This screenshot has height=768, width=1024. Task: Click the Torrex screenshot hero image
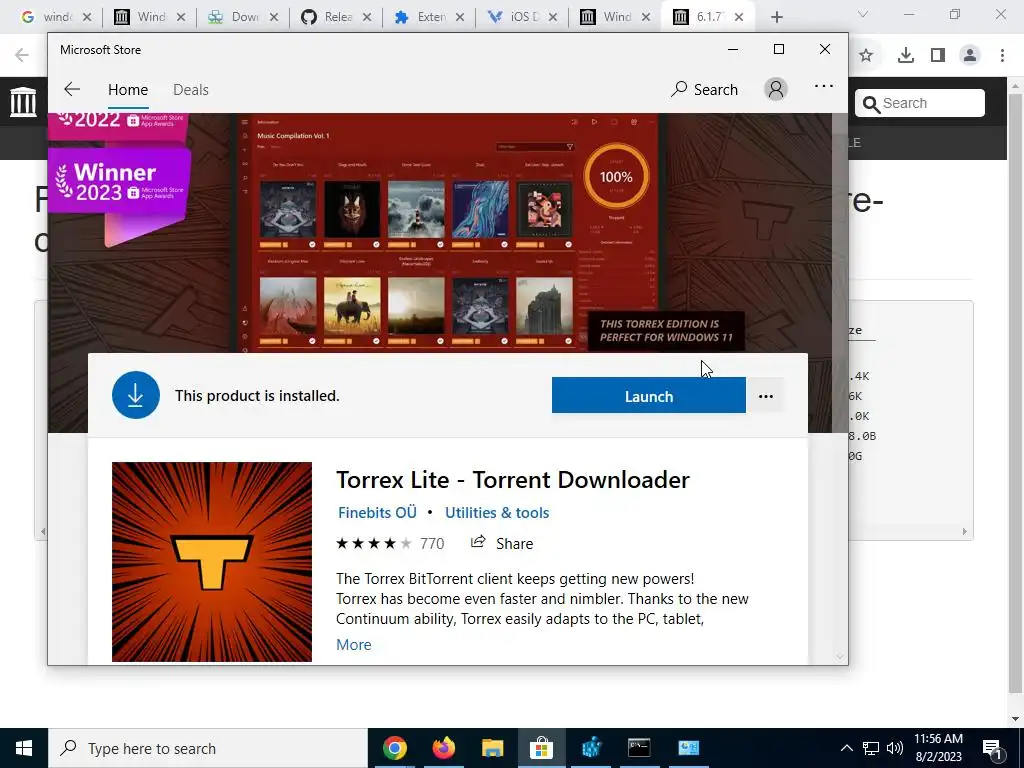[x=448, y=232]
